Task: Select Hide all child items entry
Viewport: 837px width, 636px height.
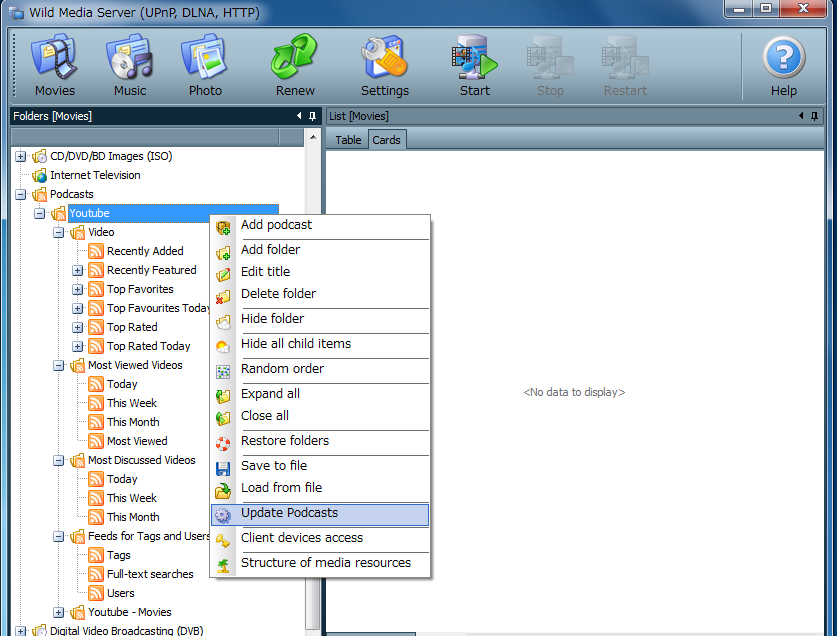Action: [320, 344]
